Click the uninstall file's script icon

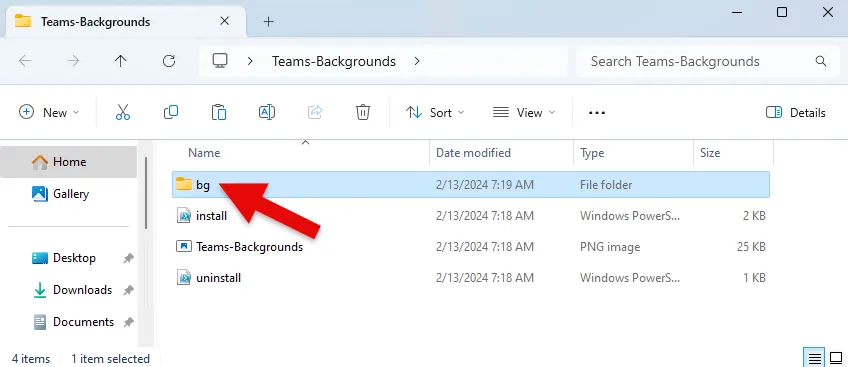coord(184,278)
